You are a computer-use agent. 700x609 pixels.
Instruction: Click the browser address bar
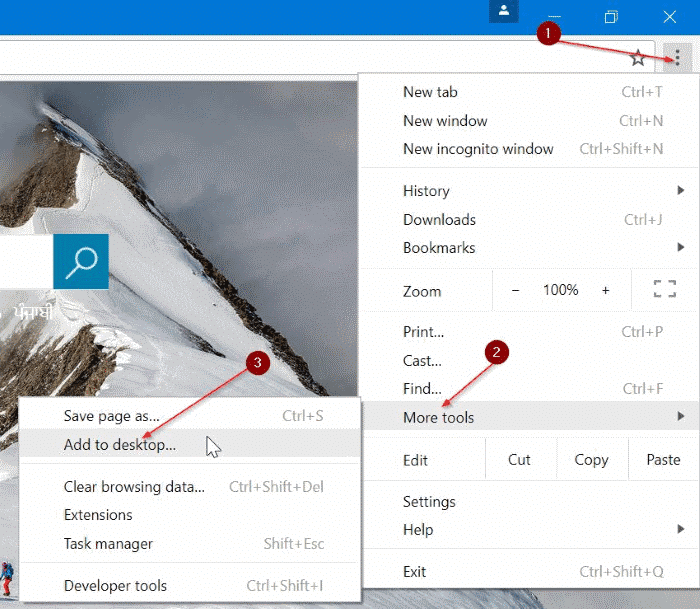coord(327,58)
